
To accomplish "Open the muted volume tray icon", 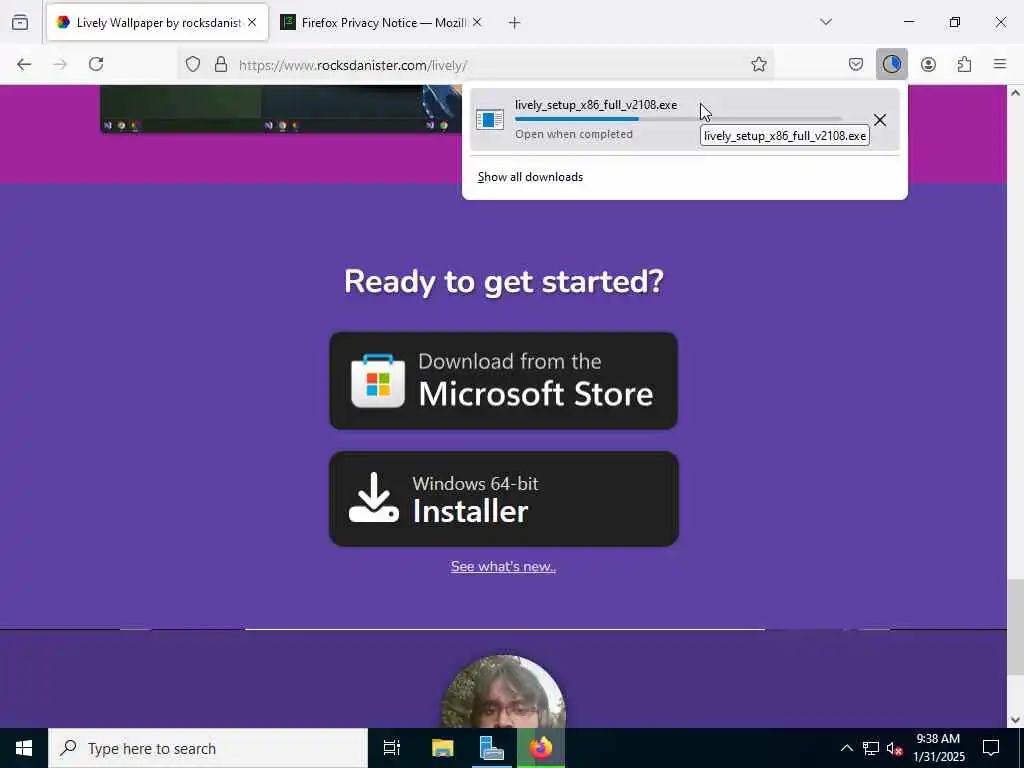I will pos(894,748).
